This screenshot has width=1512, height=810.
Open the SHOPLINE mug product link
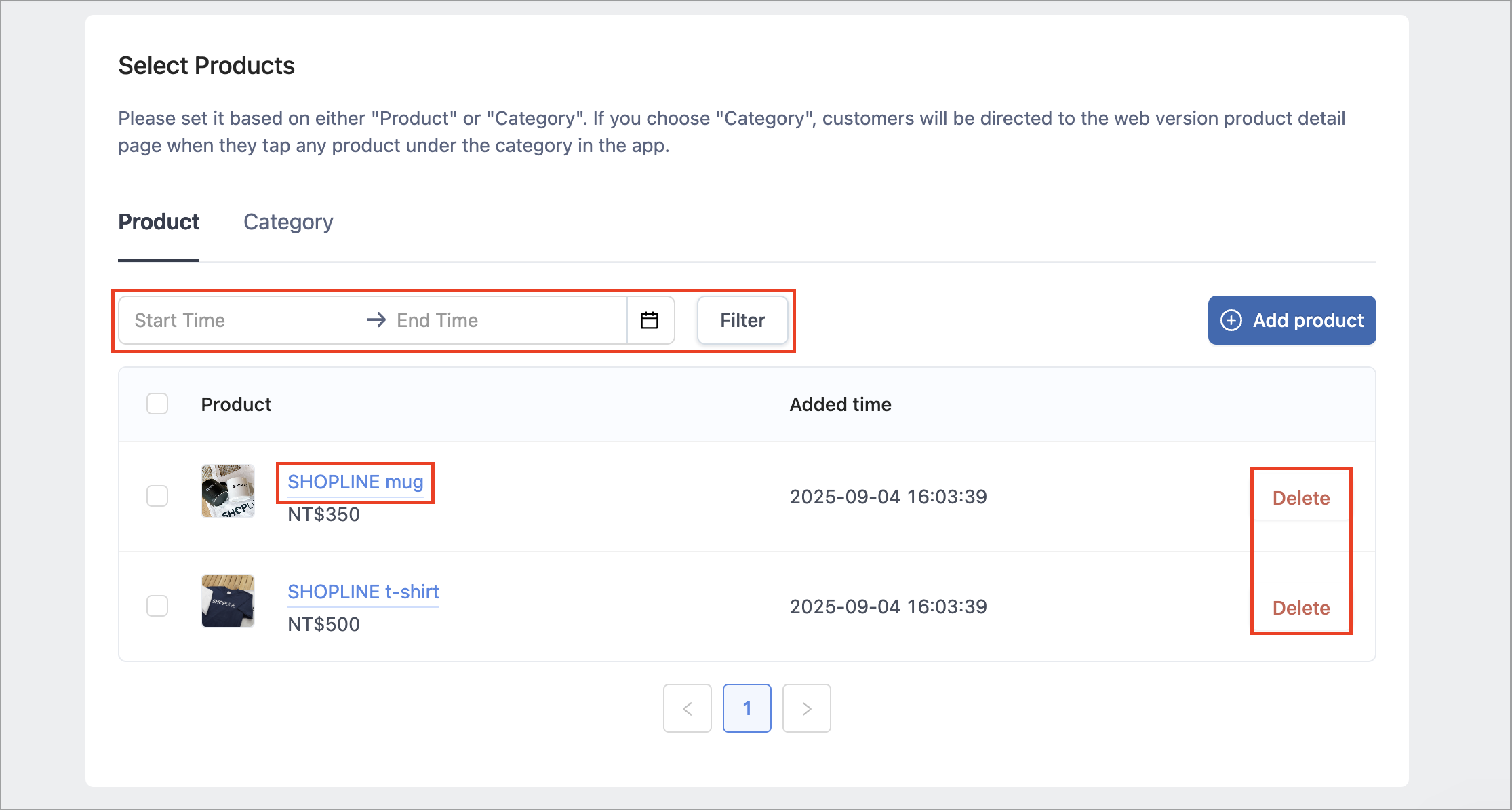tap(355, 482)
